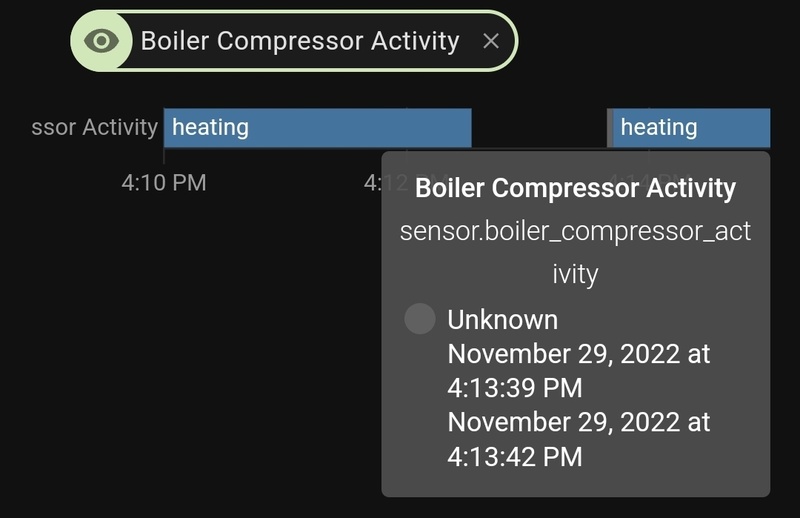Click the 4:10 PM axis label

click(164, 183)
